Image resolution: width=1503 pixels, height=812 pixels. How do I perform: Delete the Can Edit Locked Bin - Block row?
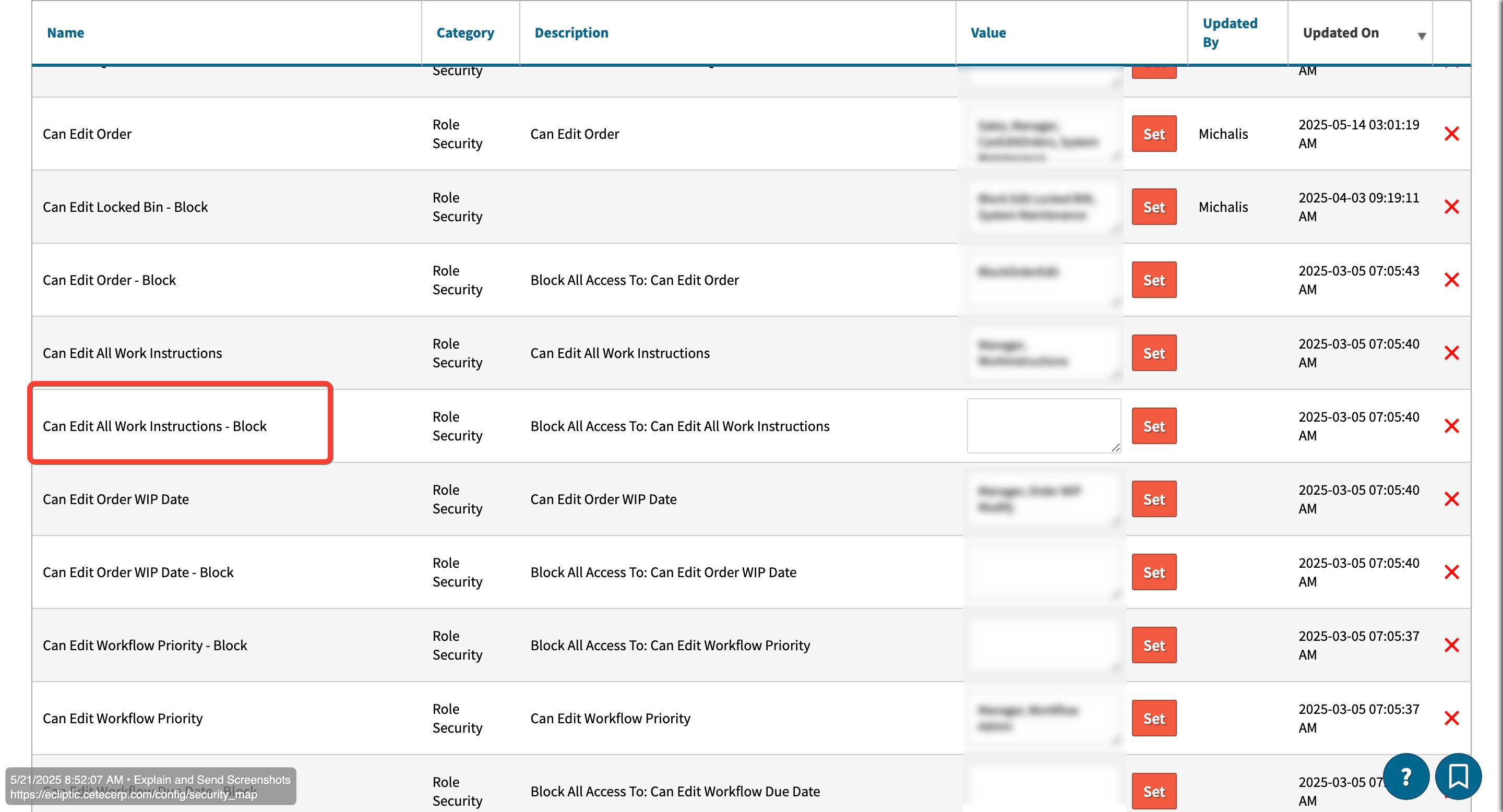(1451, 207)
